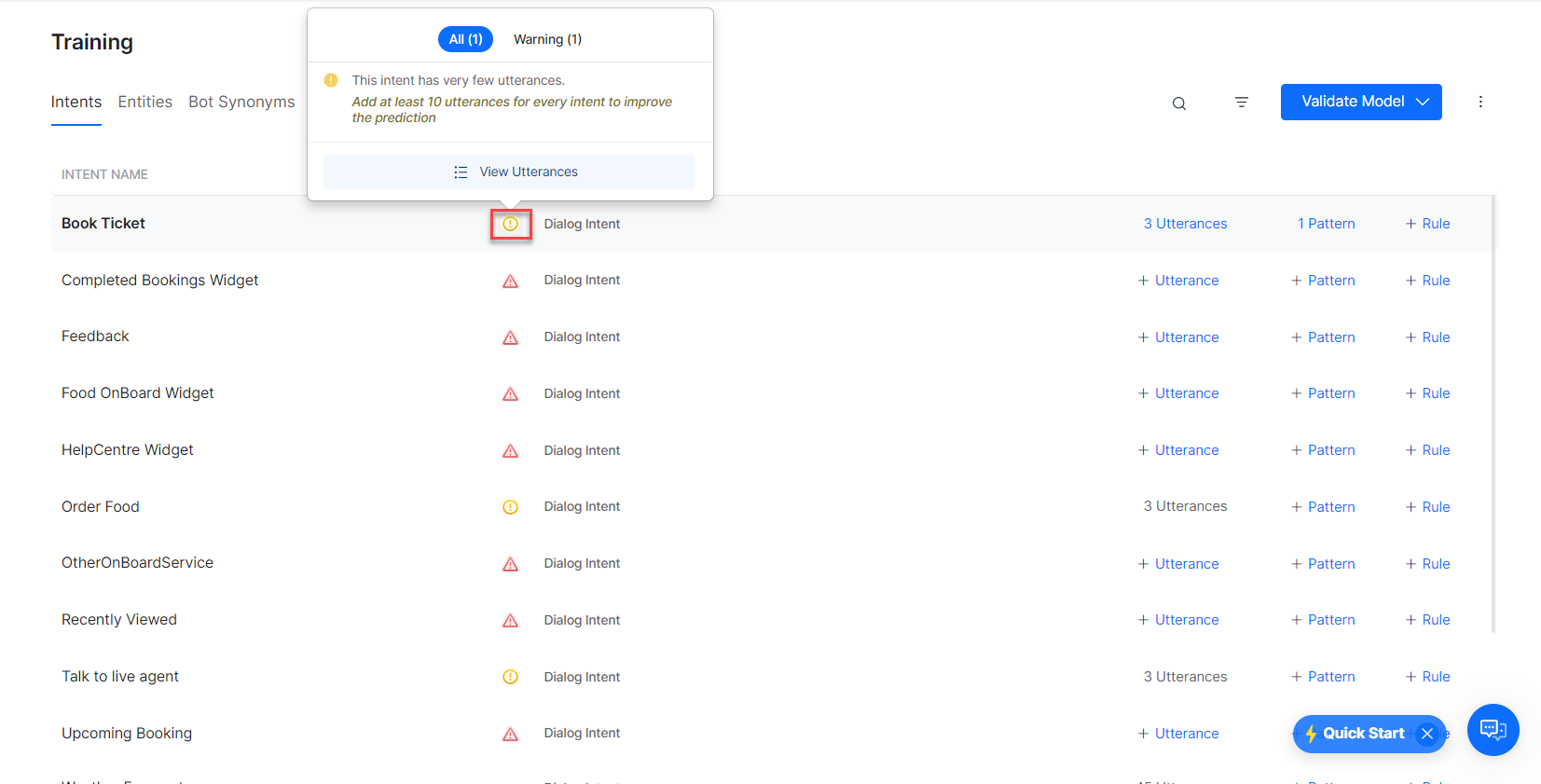Close the Quick Start banner
The height and width of the screenshot is (784, 1541).
(x=1426, y=734)
